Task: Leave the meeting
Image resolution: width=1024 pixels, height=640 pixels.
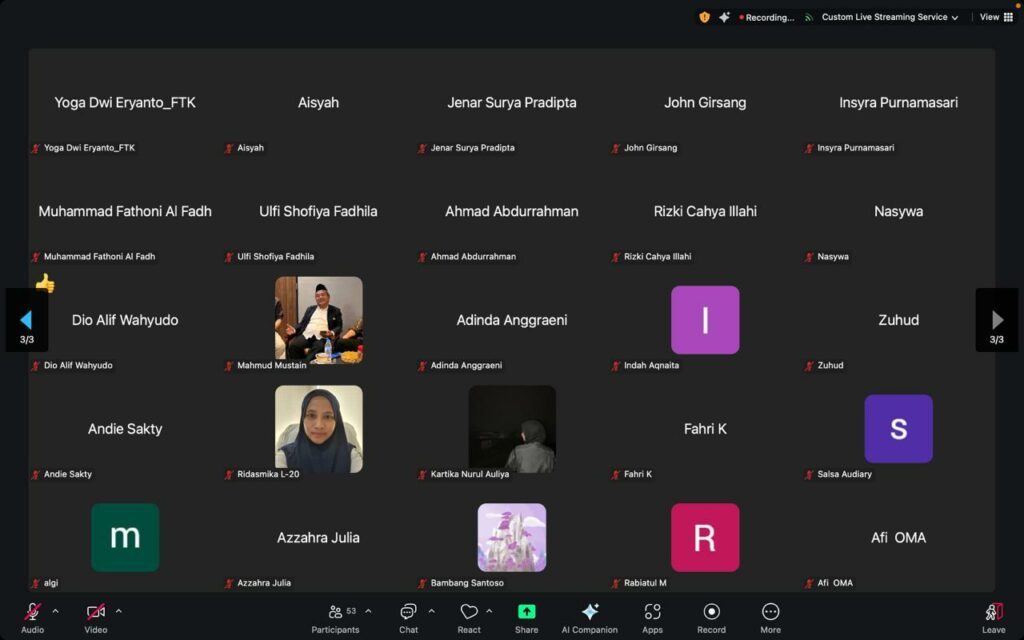Action: (993, 612)
